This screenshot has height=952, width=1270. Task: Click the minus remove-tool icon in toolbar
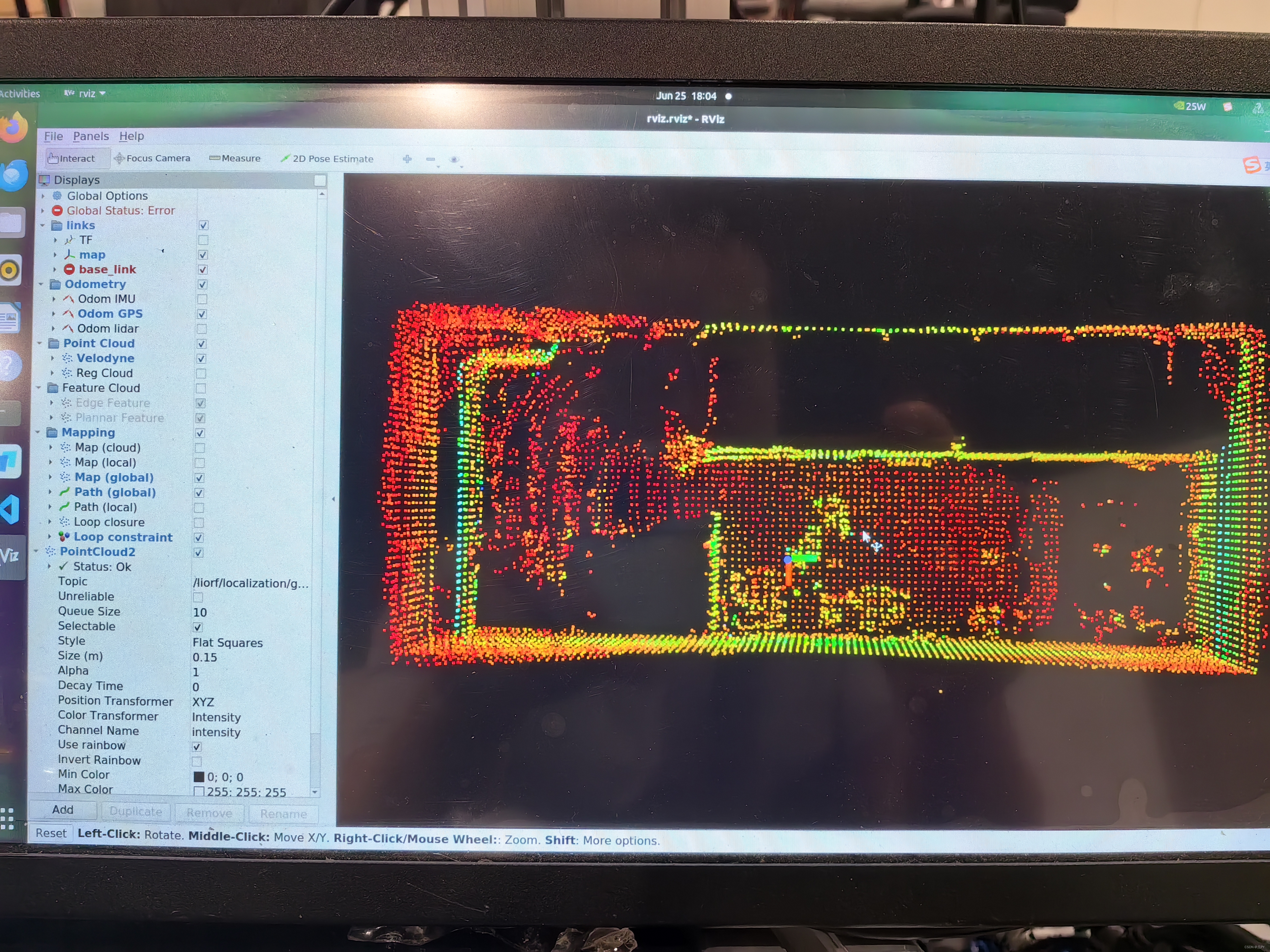coord(431,160)
